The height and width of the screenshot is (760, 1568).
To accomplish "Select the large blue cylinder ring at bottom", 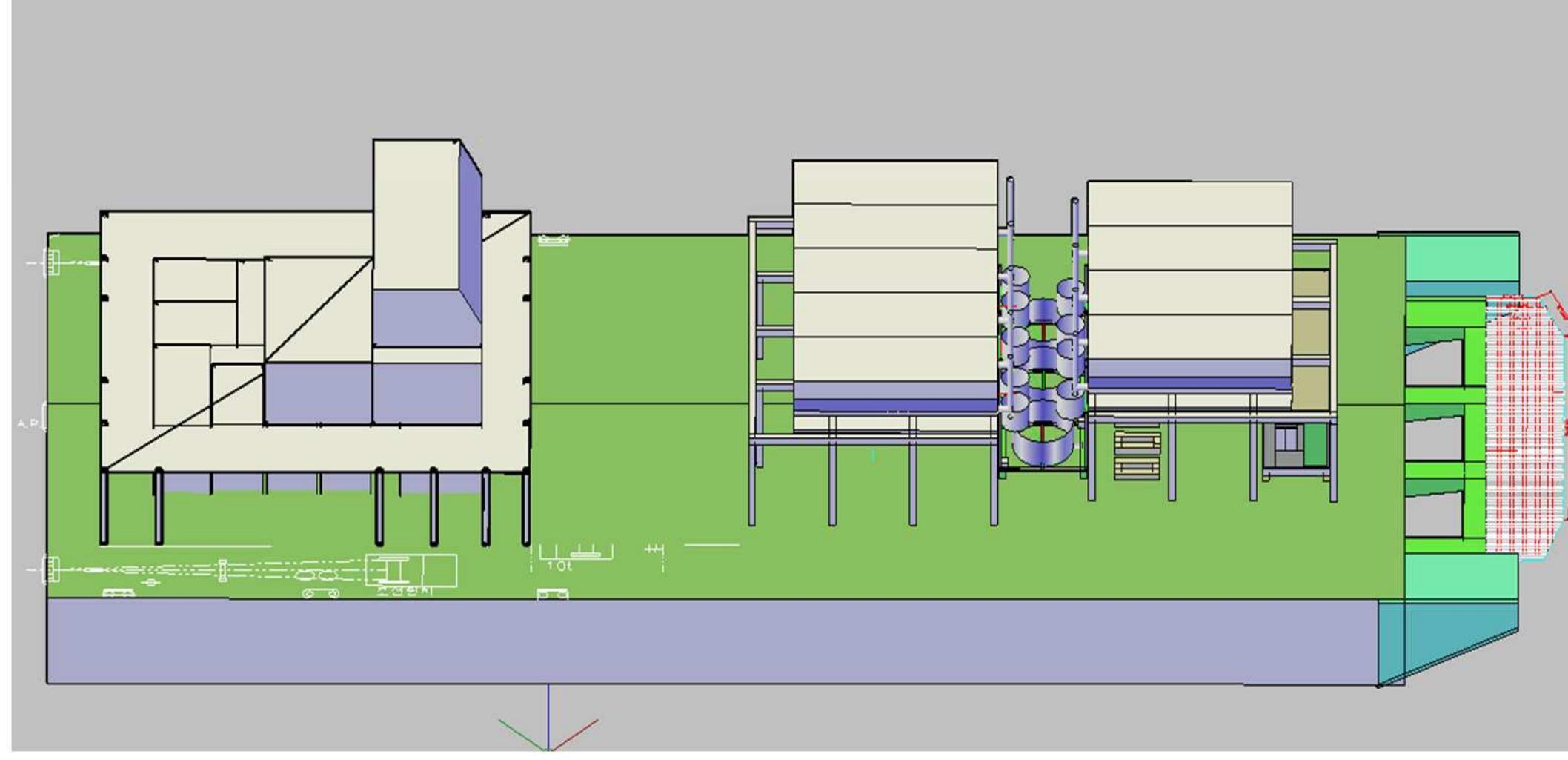I will tap(1043, 449).
